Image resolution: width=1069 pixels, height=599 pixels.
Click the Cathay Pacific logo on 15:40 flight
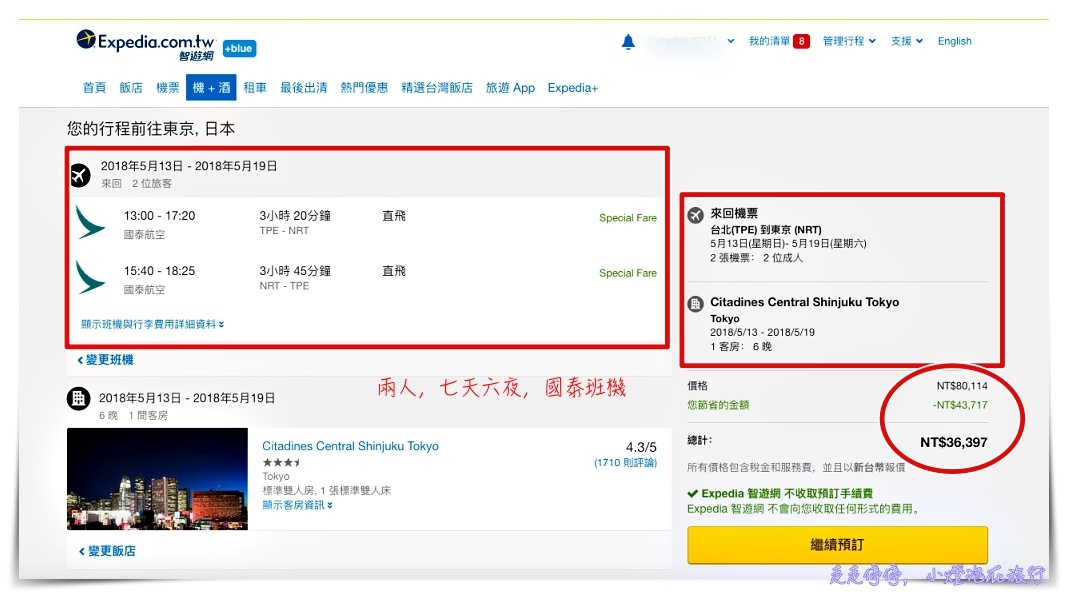tap(90, 277)
